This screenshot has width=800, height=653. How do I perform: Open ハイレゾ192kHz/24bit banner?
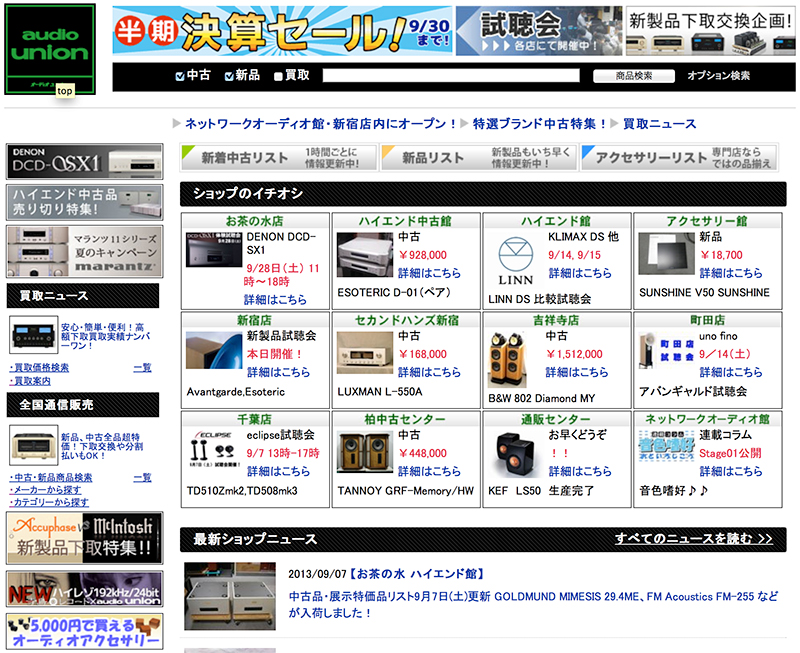click(85, 589)
